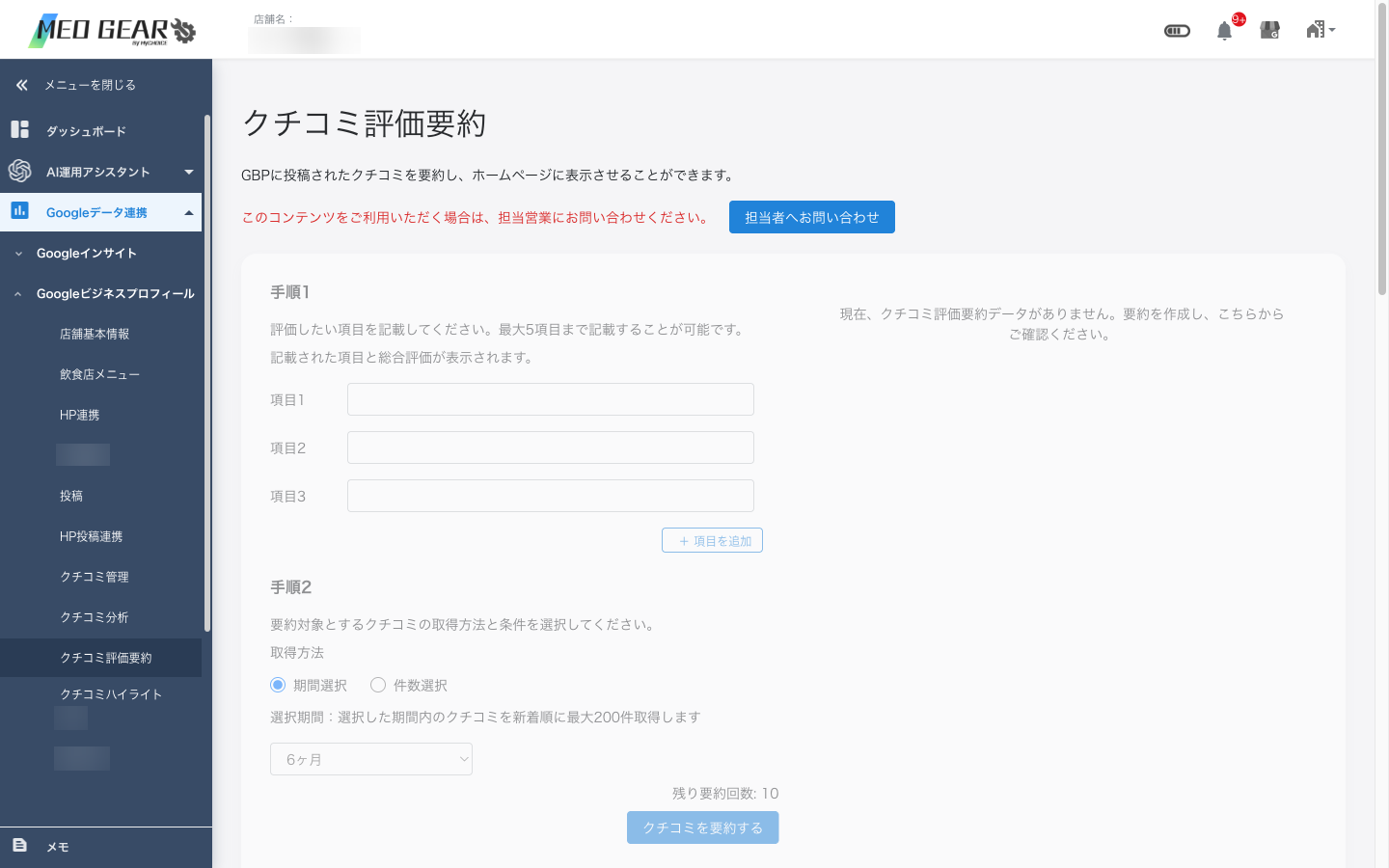Click the 店舗名 label in header
Screen dimensions: 1389x868
point(274,19)
